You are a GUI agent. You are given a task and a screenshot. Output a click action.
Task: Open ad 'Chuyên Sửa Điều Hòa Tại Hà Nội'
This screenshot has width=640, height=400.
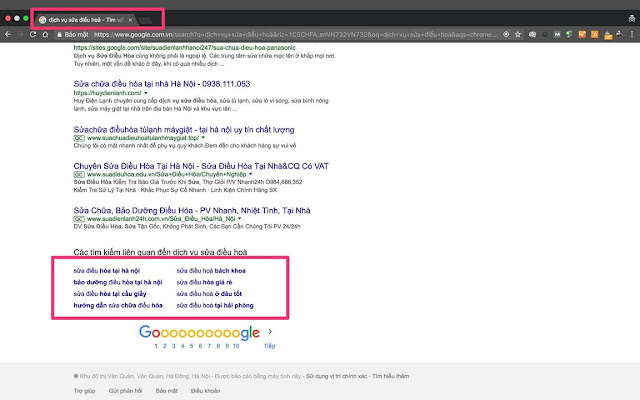pos(201,166)
